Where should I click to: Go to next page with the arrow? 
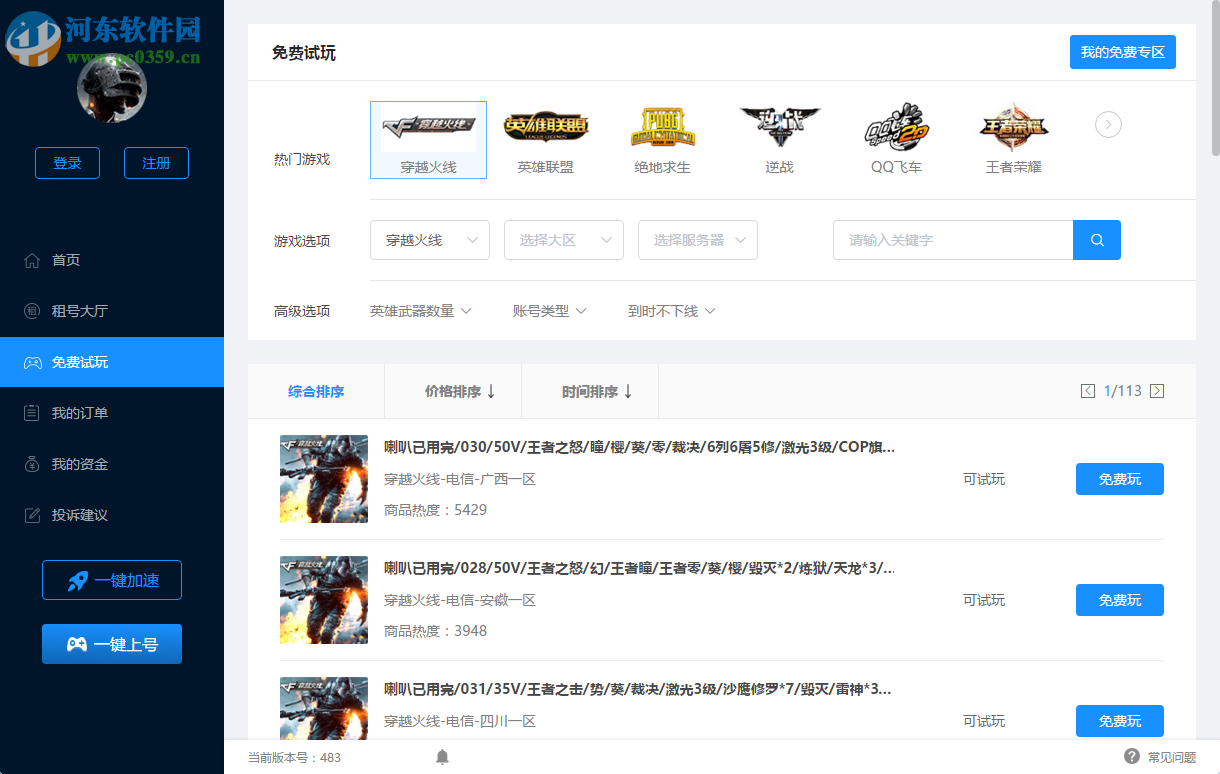1157,391
